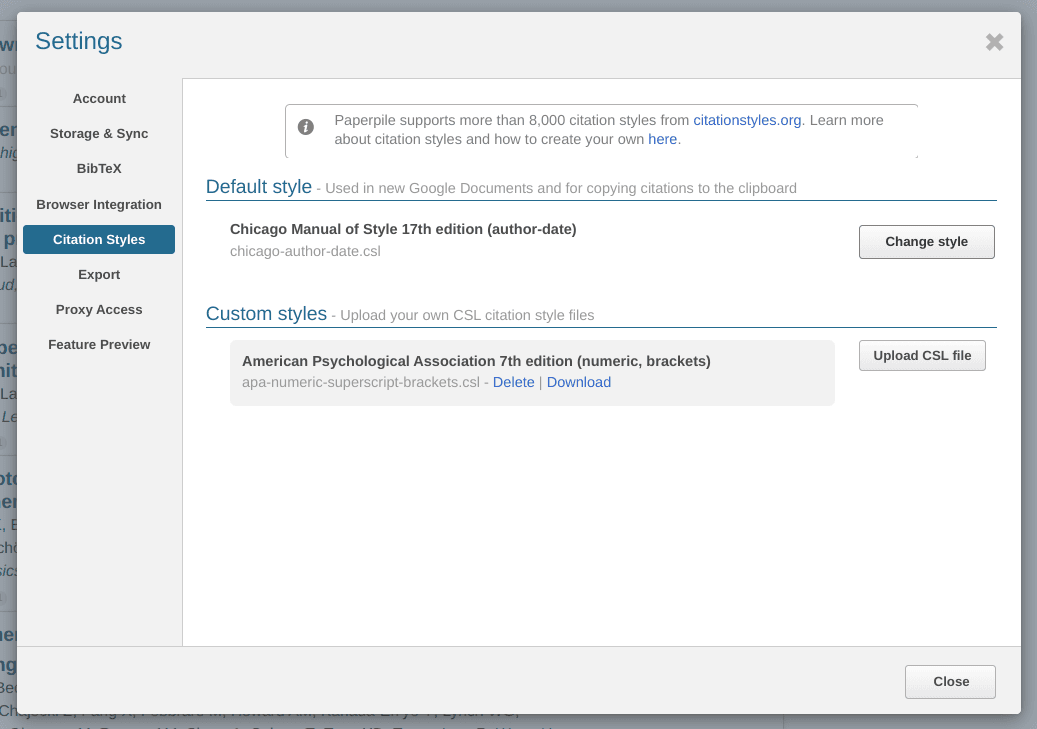
Task: Click the Settings dialog title
Action: tap(79, 41)
